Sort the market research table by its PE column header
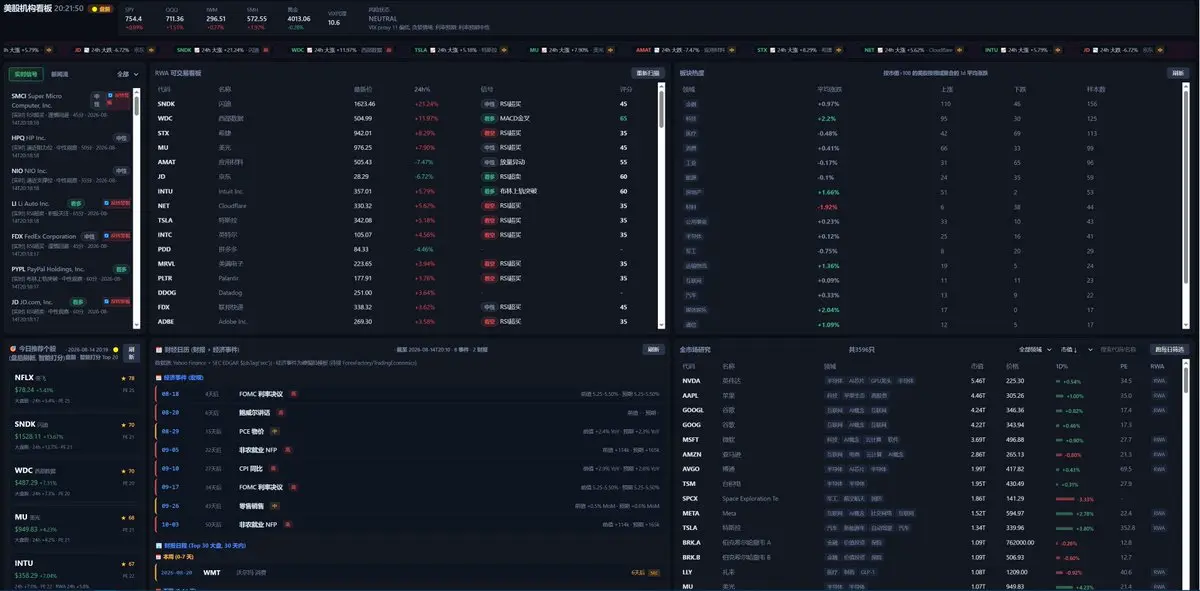The image size is (1200, 591). click(x=1124, y=366)
